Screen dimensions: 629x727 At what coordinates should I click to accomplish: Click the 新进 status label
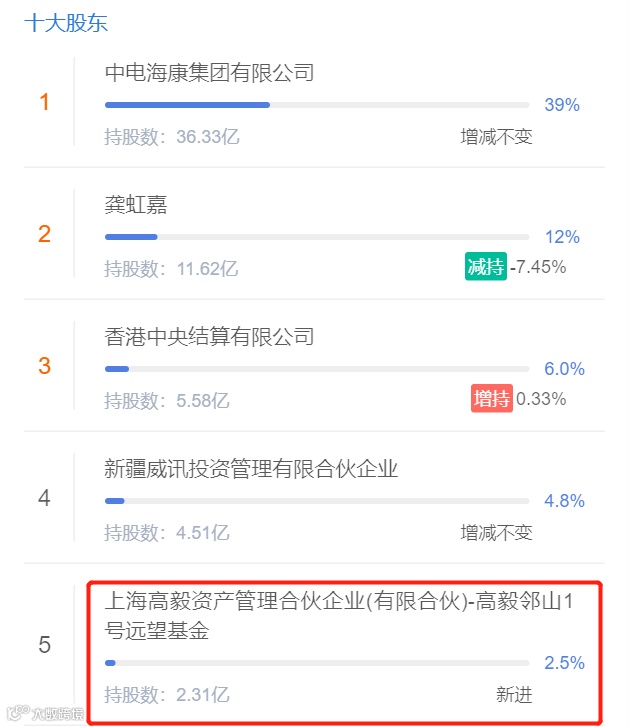click(x=514, y=695)
